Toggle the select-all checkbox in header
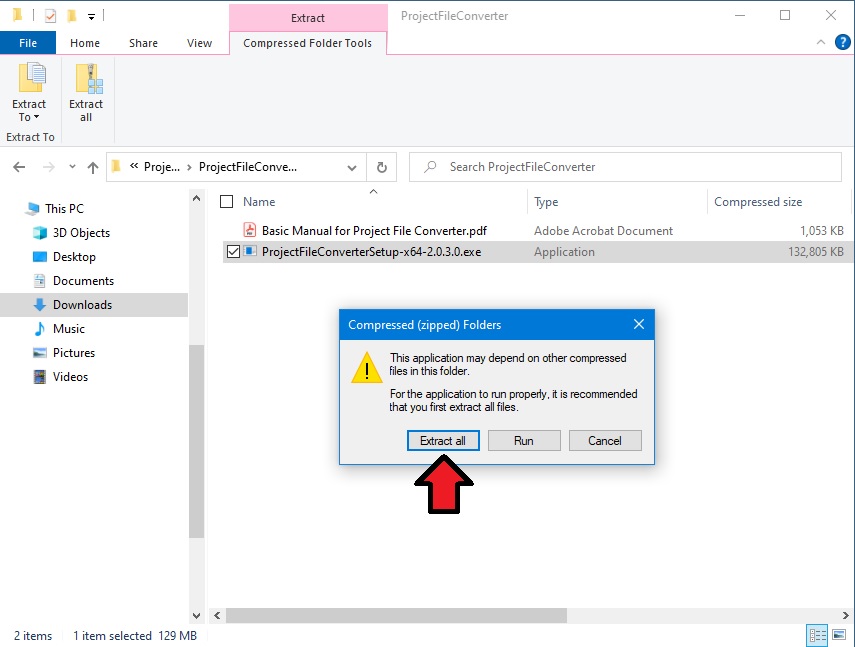The image size is (855, 647). pyautogui.click(x=226, y=202)
